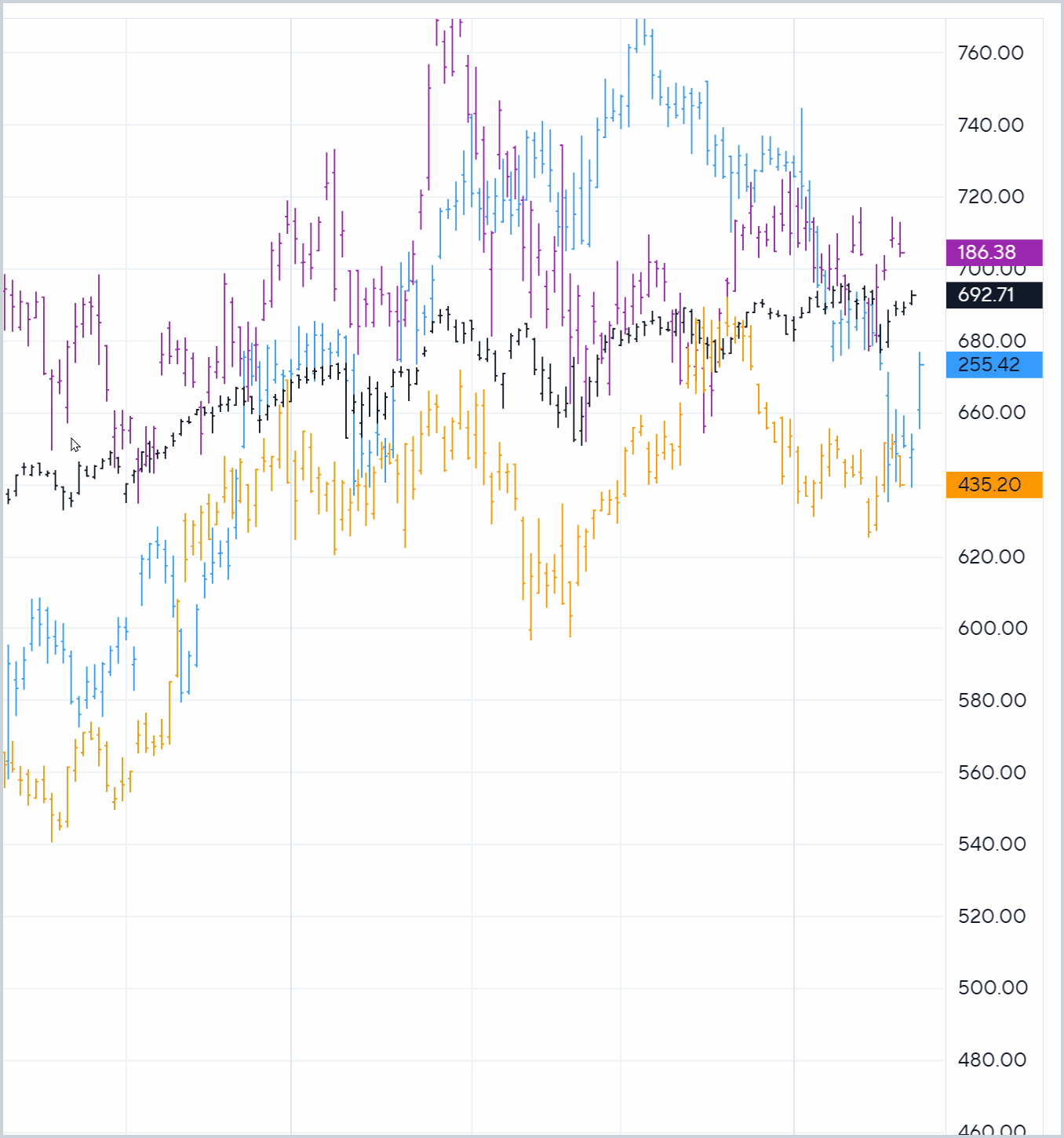Viewport: 1064px width, 1138px height.
Task: Click the 520.00 price axis label
Action: [x=991, y=916]
